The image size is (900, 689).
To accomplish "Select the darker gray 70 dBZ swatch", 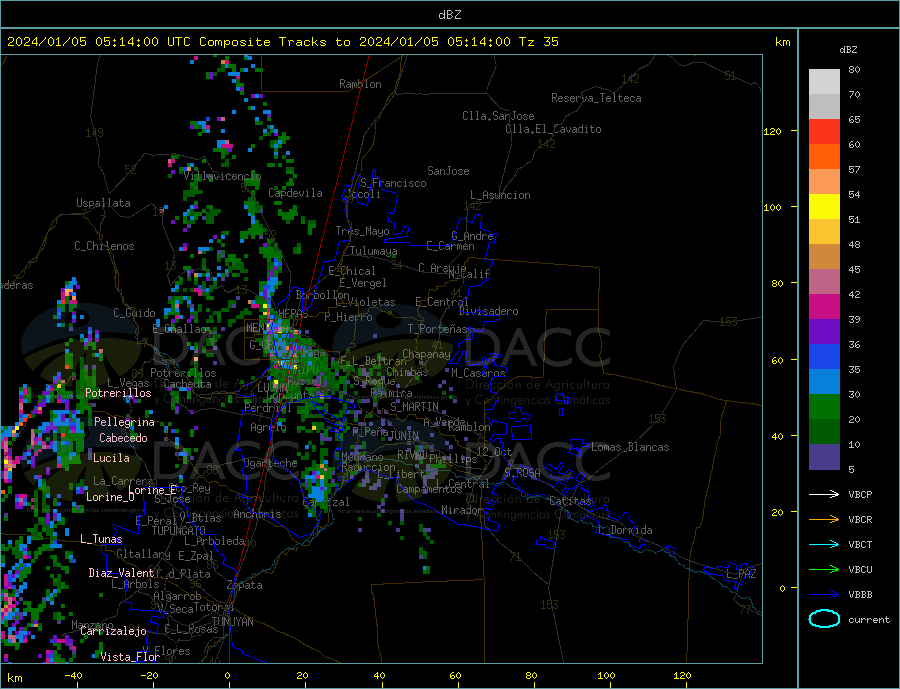I will pyautogui.click(x=824, y=107).
